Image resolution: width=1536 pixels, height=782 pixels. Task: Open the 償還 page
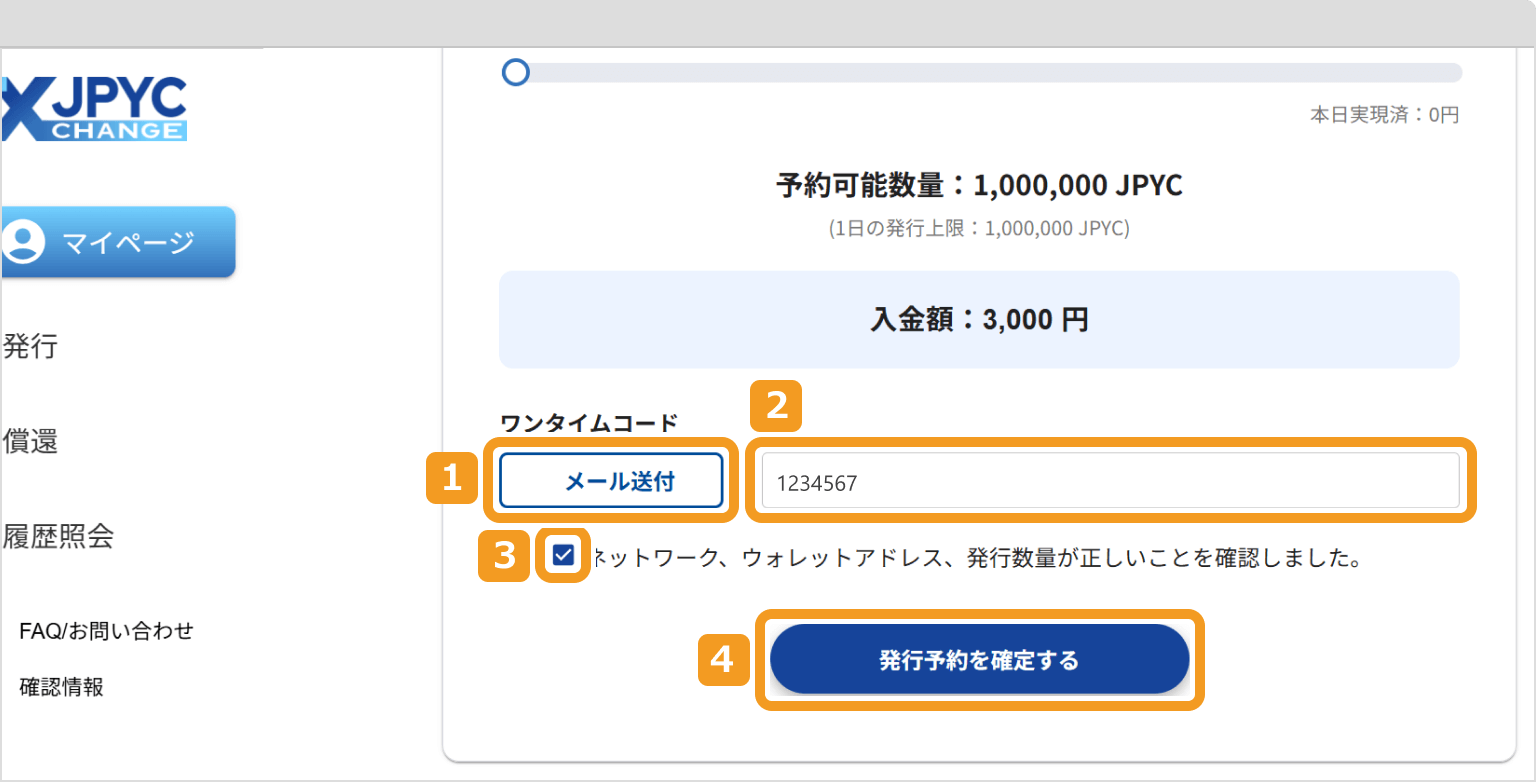pos(30,441)
